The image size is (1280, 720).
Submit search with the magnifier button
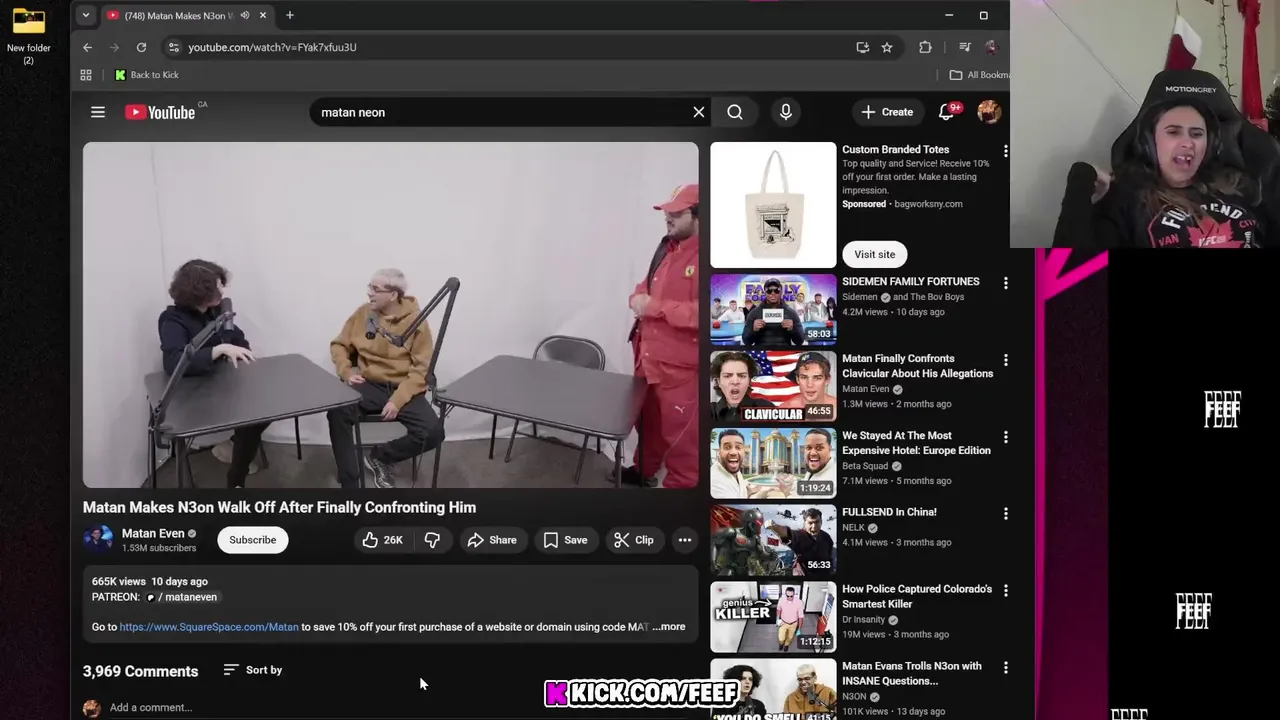pyautogui.click(x=735, y=112)
